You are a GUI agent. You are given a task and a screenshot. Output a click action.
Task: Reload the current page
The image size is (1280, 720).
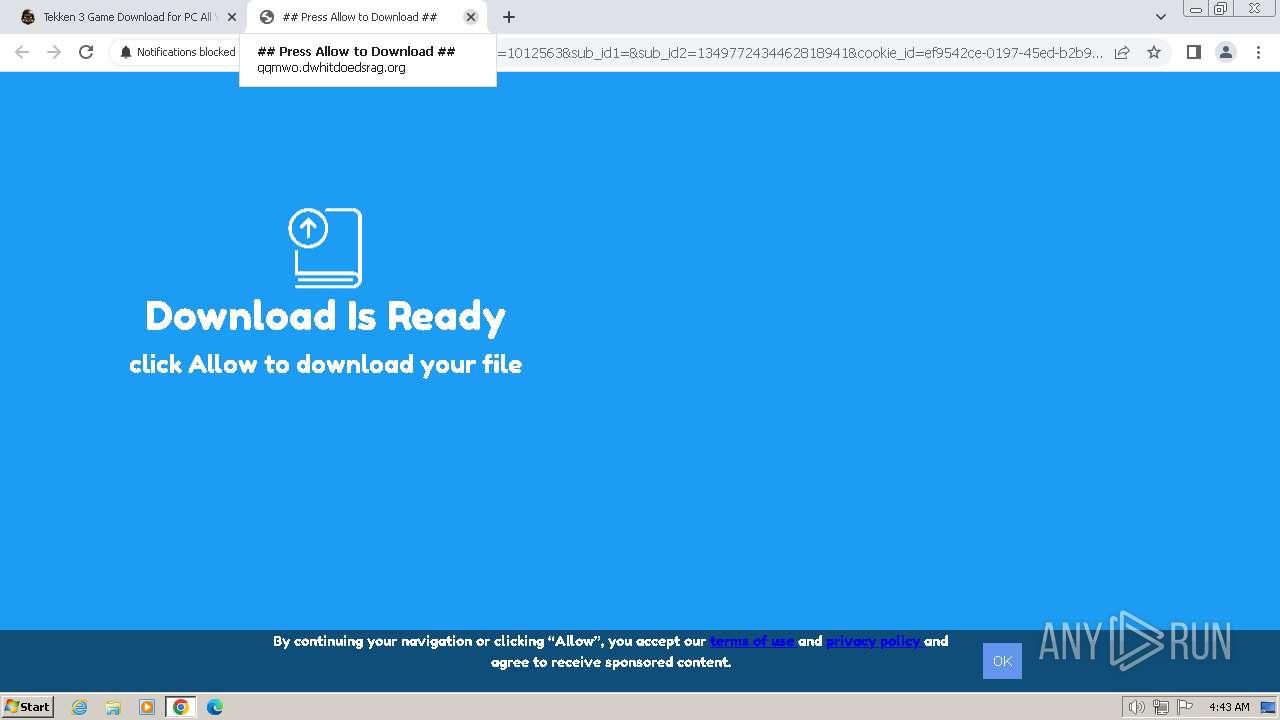86,52
